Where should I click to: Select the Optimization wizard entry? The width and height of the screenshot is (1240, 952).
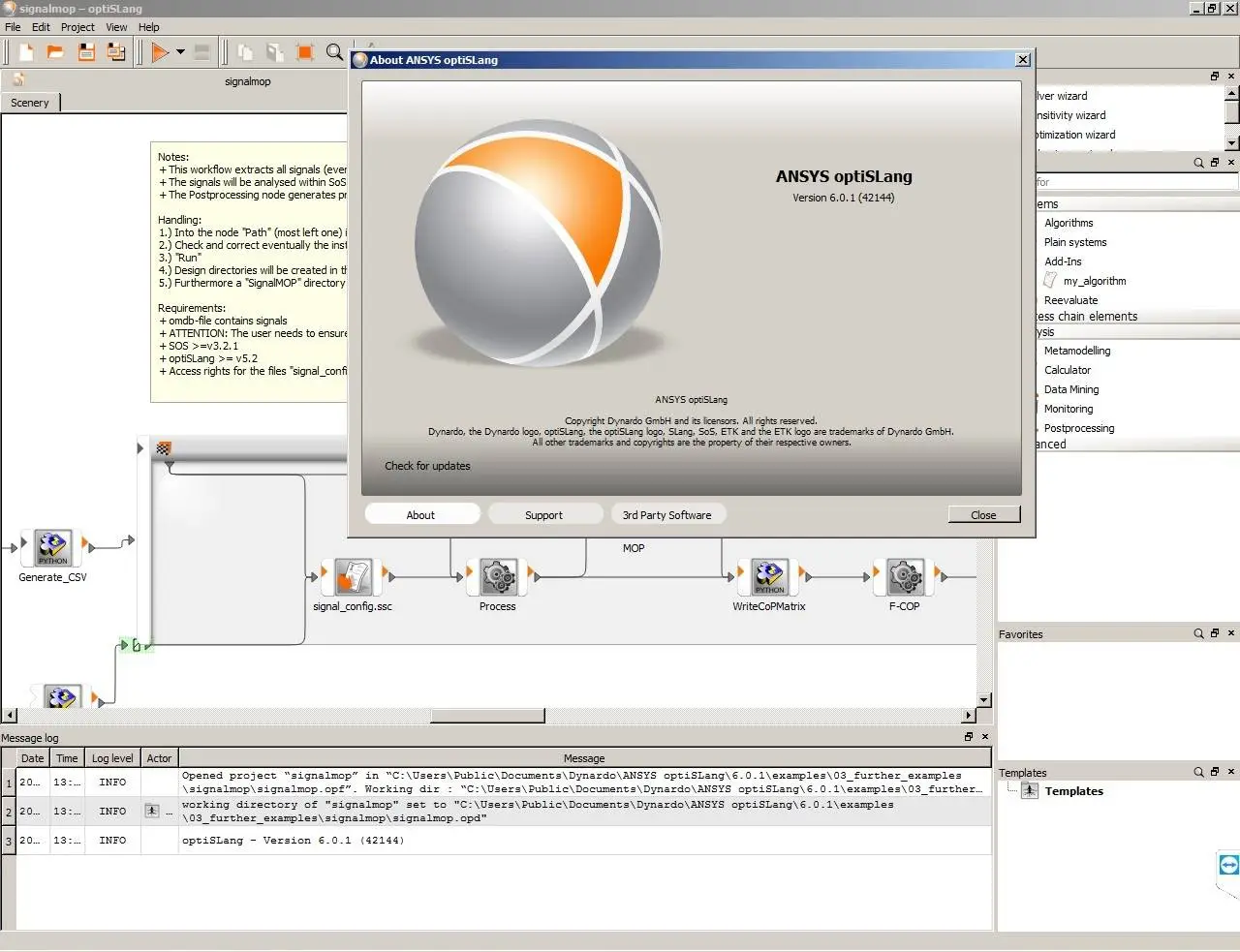pos(1075,135)
